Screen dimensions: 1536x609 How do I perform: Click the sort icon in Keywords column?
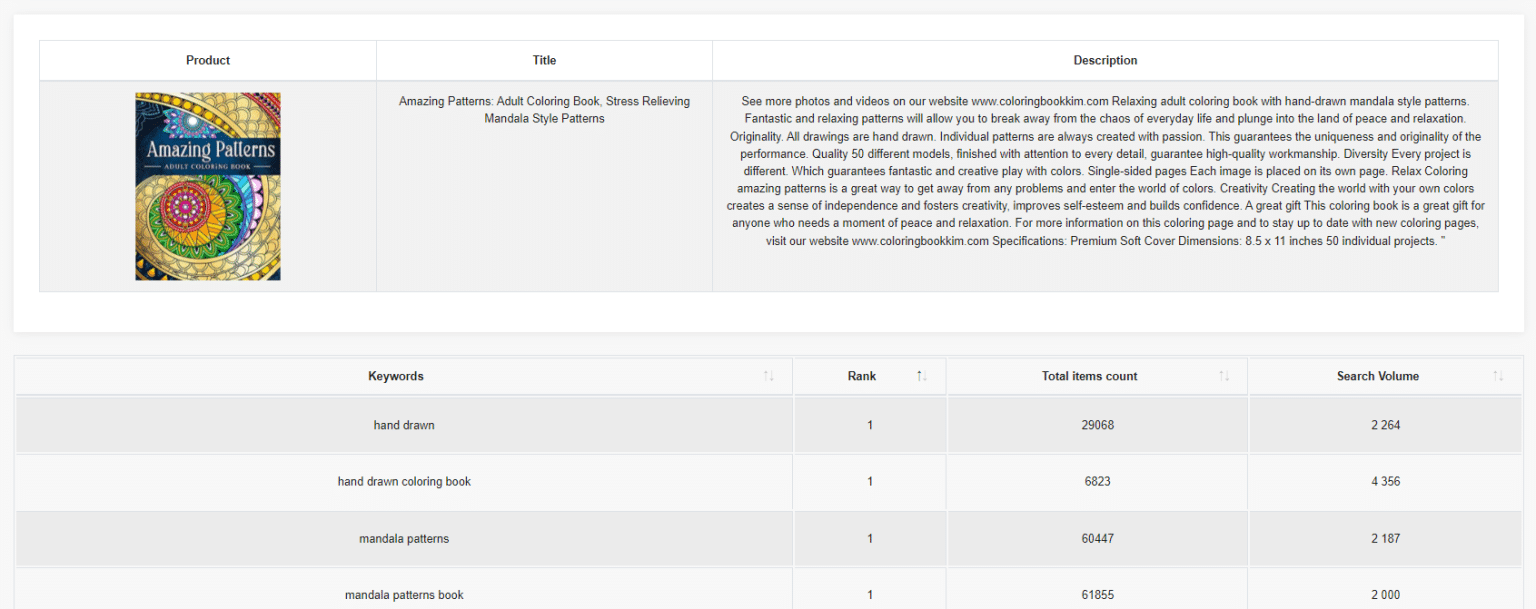[768, 376]
